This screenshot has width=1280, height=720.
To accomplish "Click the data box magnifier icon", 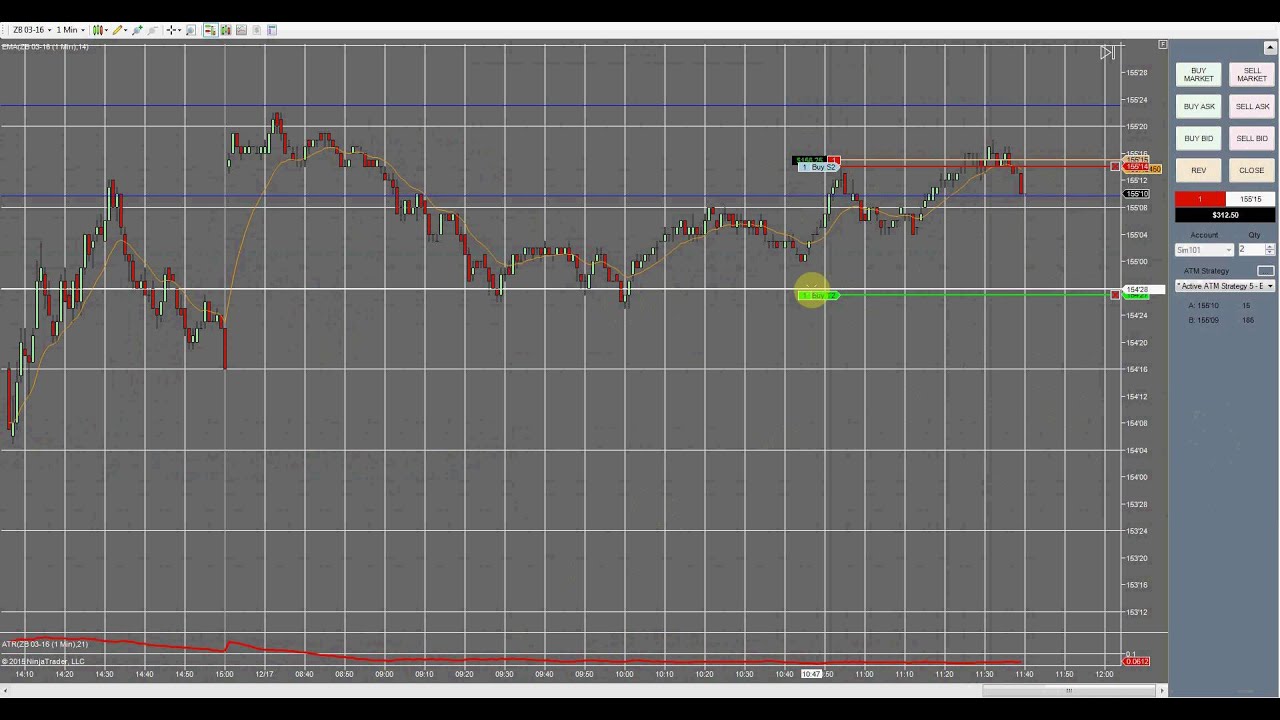I will point(190,30).
